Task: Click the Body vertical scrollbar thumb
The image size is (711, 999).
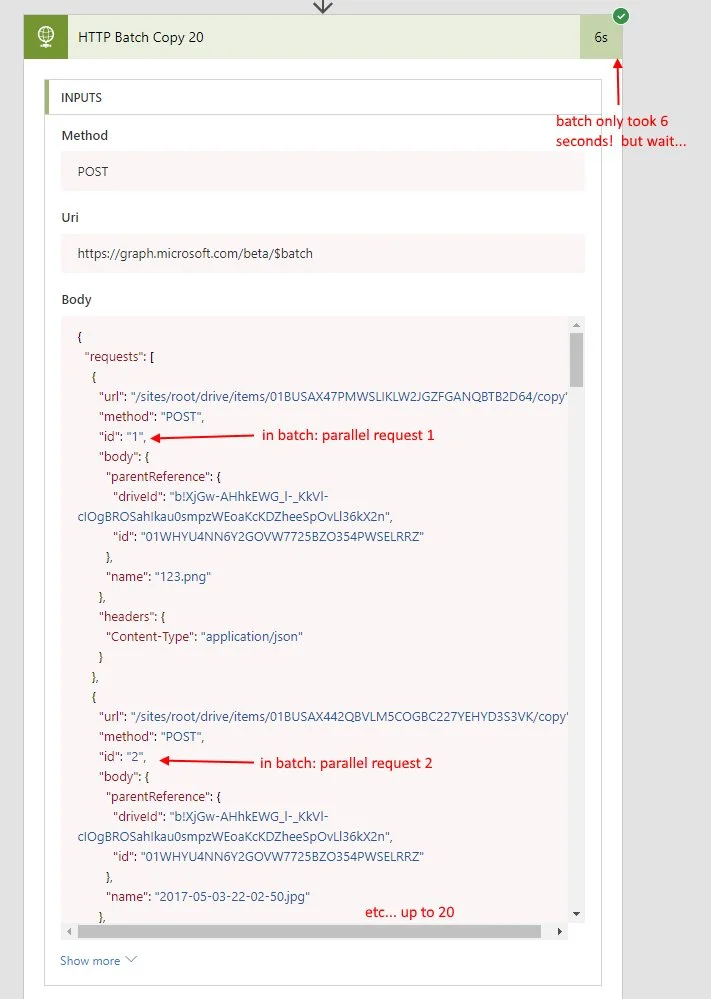Action: click(576, 360)
